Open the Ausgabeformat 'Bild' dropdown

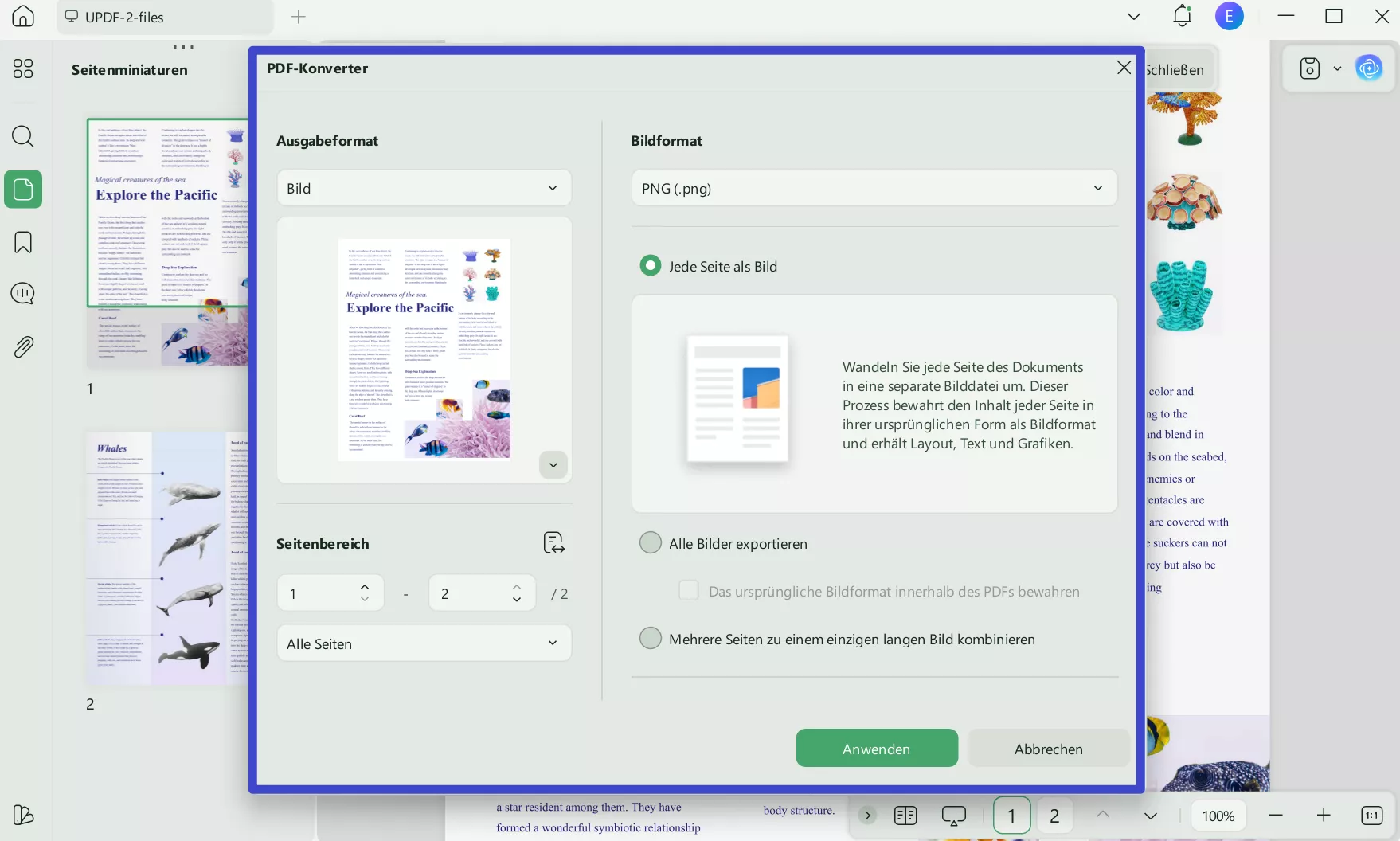(x=424, y=188)
